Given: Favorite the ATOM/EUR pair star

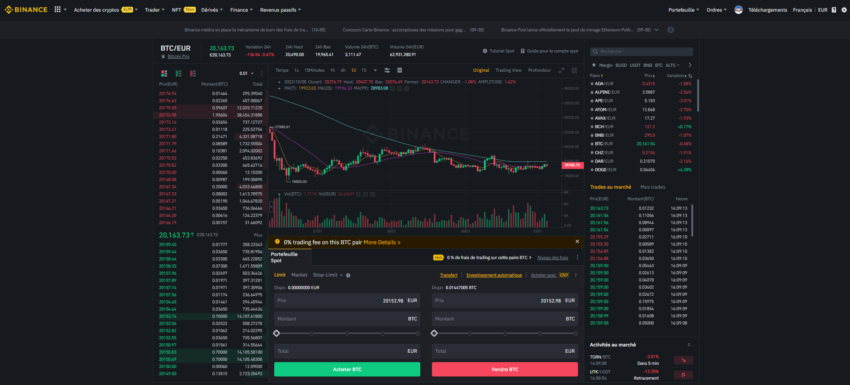Looking at the screenshot, I should (x=592, y=110).
